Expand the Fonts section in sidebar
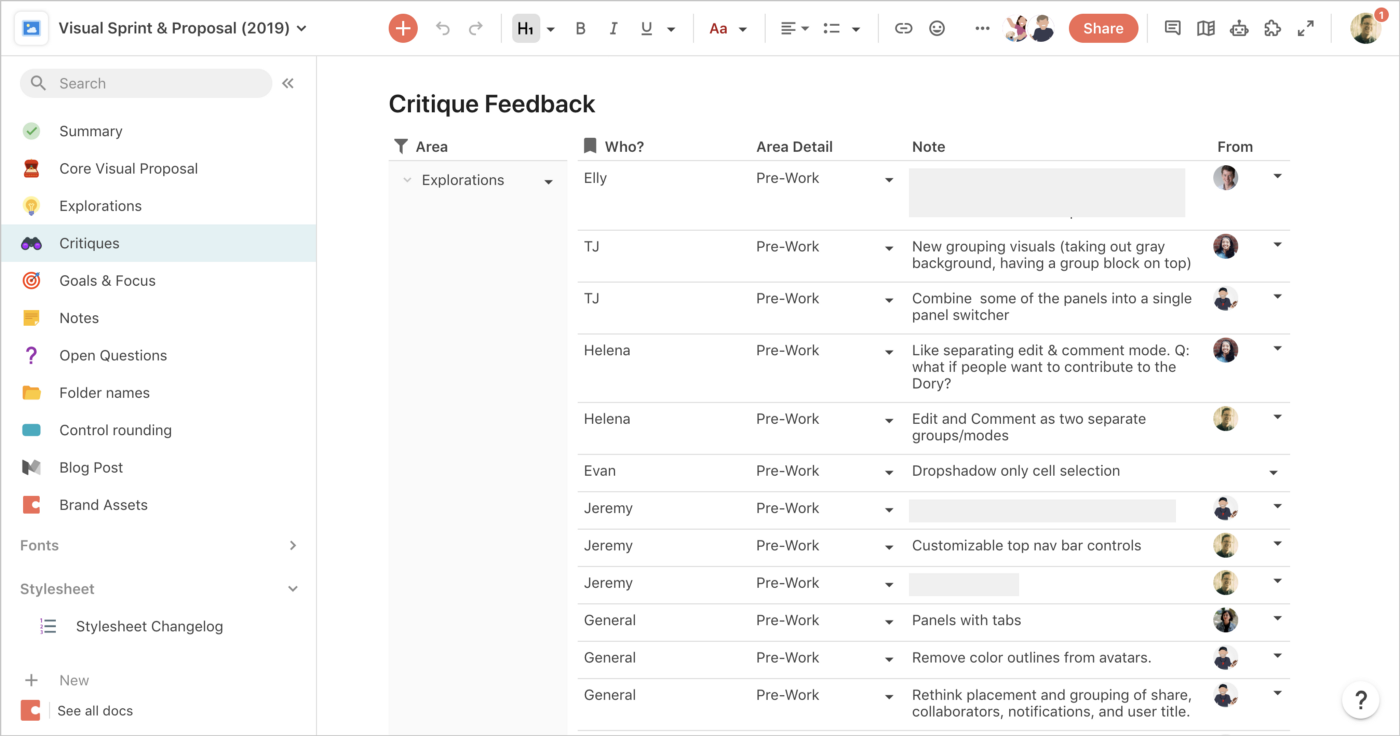Viewport: 1400px width, 736px height. pos(293,545)
